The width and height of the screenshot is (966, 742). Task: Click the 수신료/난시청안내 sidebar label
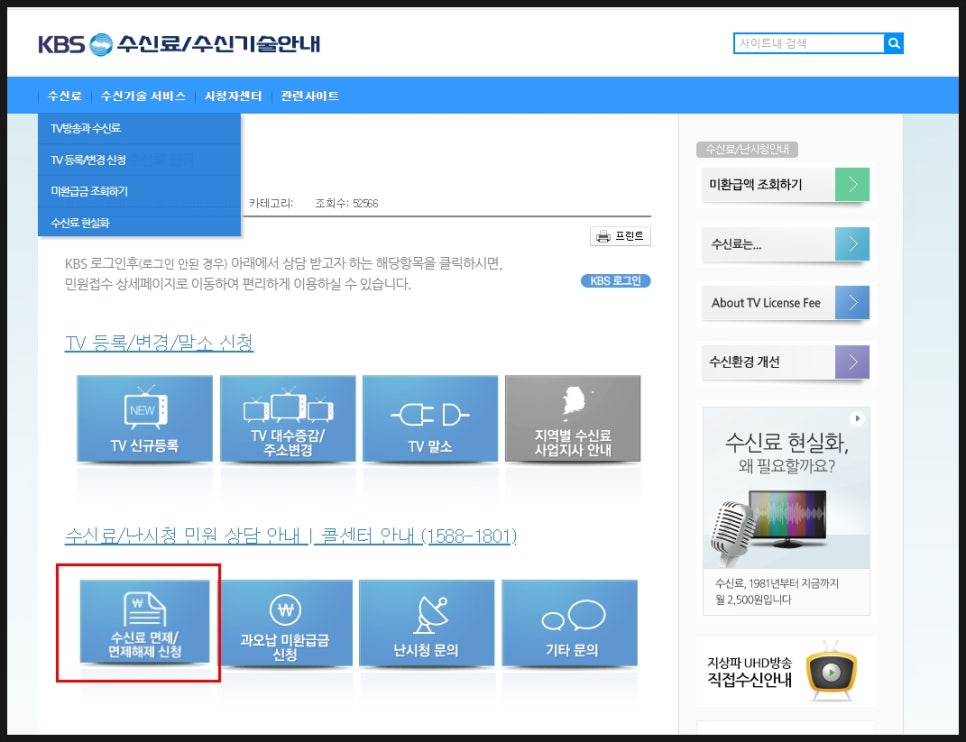tap(747, 149)
